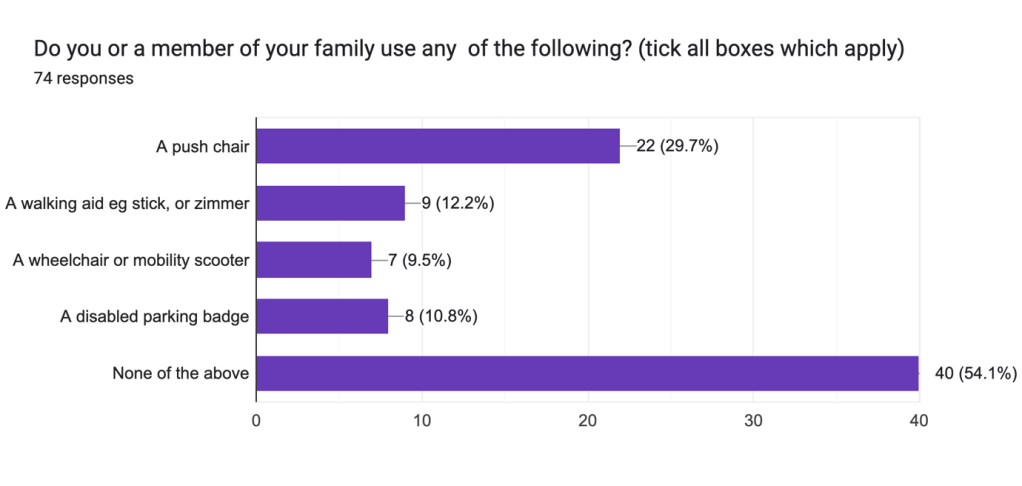1022x486 pixels.
Task: Click the survey question title text
Action: click(469, 49)
